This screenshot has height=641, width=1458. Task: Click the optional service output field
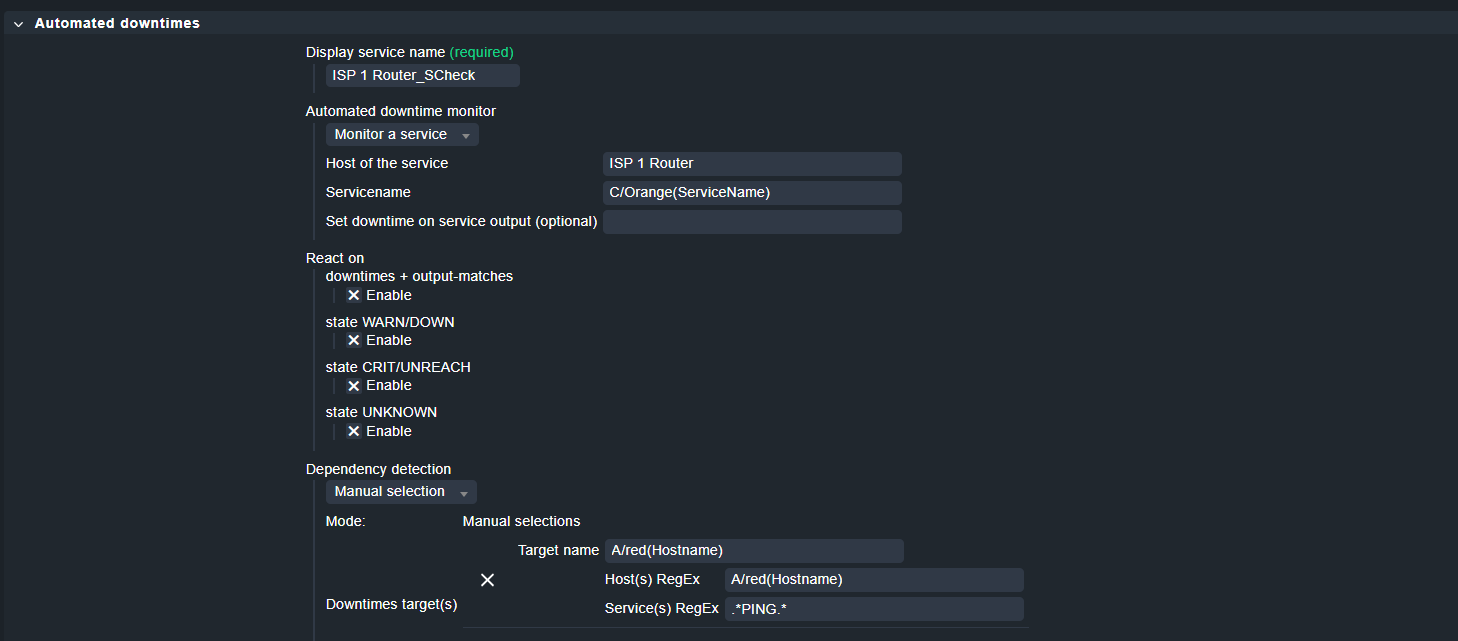point(751,221)
